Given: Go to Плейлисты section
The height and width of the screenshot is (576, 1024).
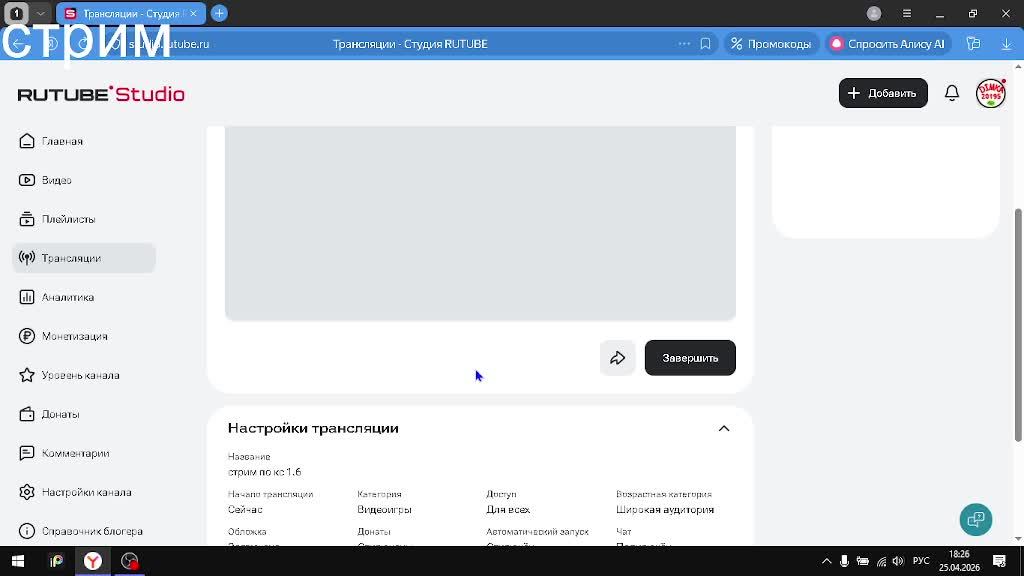Looking at the screenshot, I should pos(69,219).
